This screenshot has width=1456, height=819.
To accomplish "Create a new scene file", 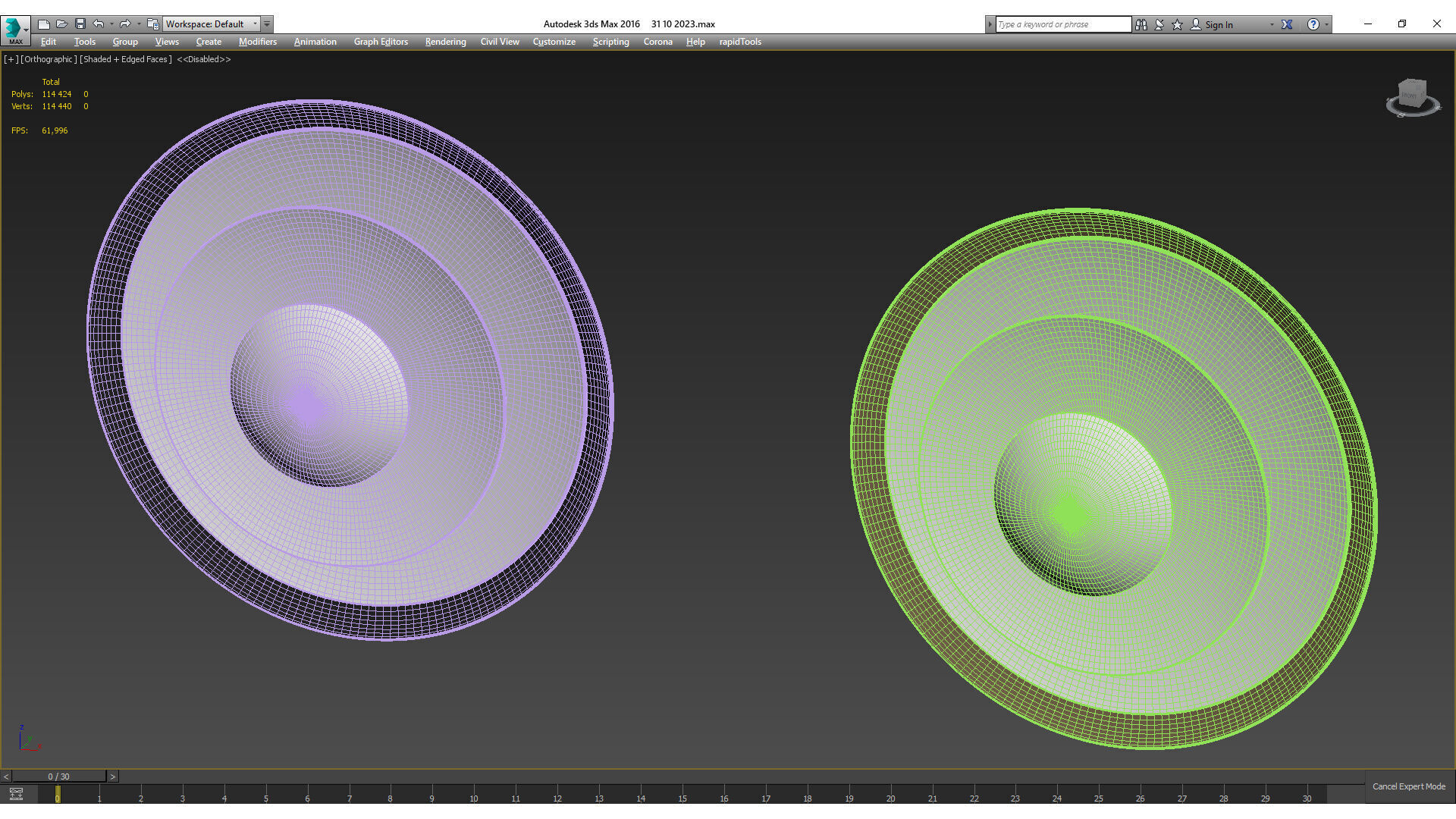I will [44, 24].
